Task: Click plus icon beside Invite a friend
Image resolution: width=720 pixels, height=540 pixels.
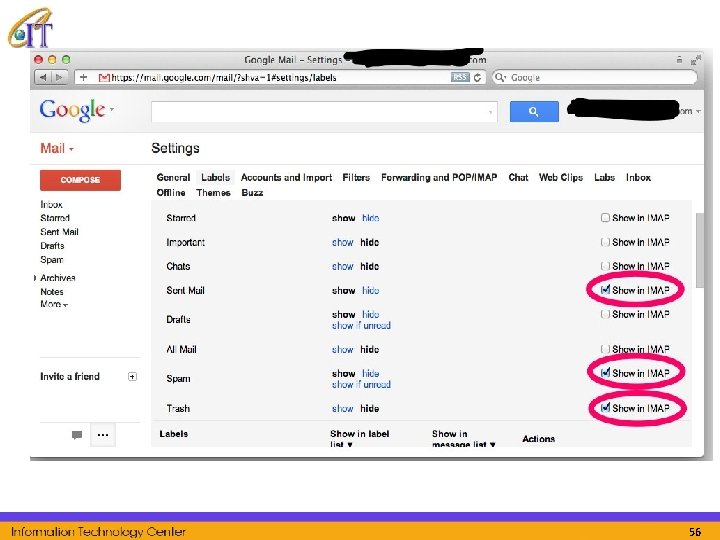Action: pyautogui.click(x=132, y=377)
